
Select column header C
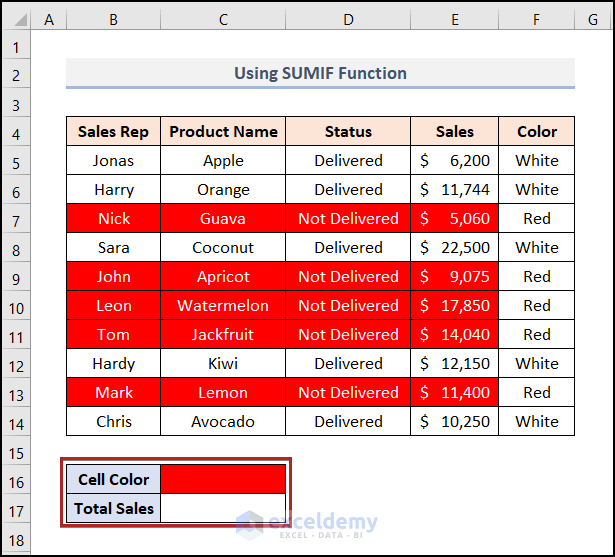(x=223, y=18)
